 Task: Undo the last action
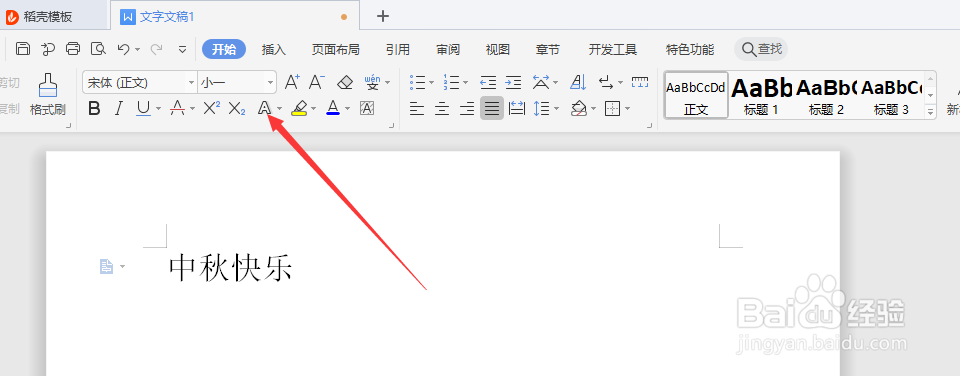[x=123, y=49]
